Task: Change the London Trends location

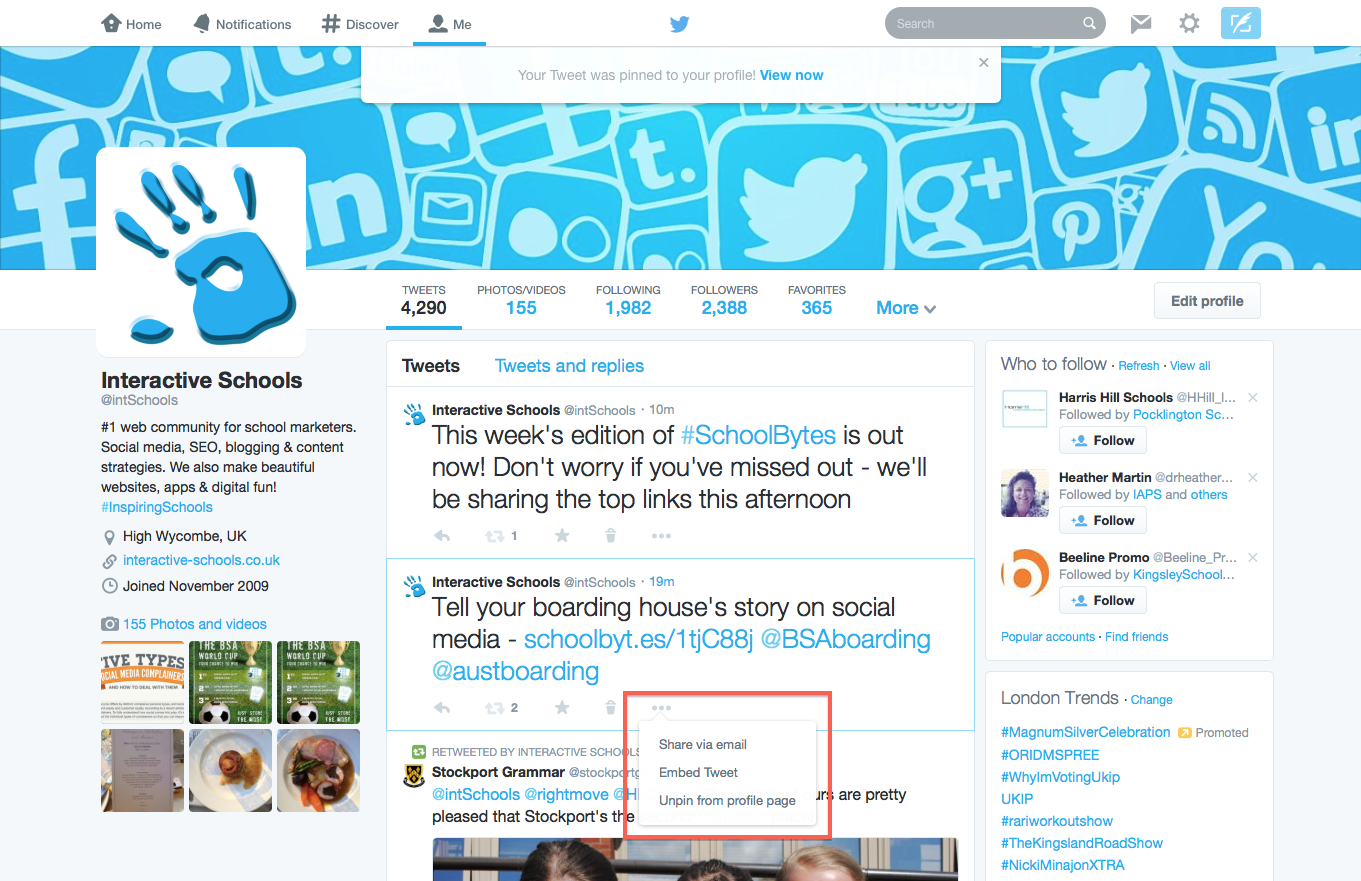Action: (x=1152, y=700)
